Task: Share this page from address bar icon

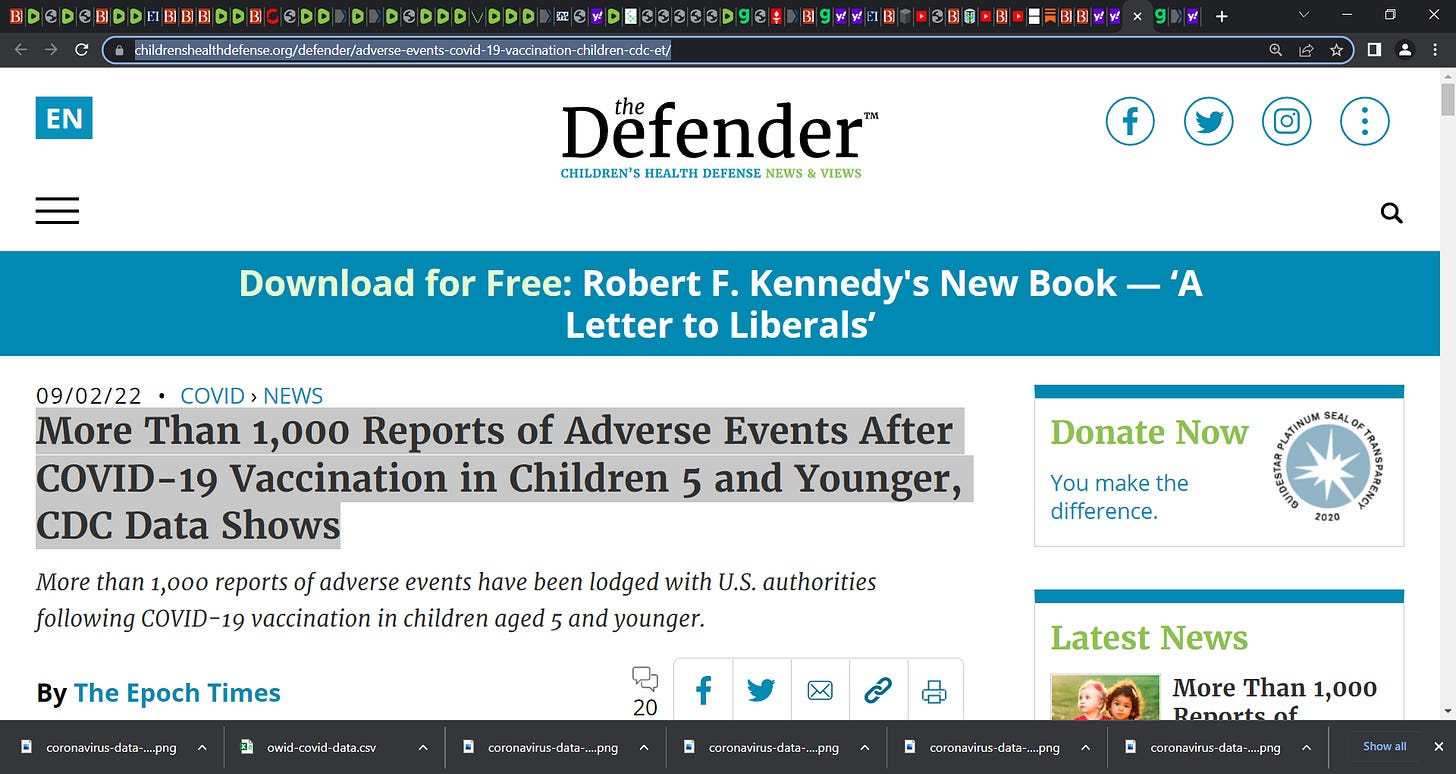Action: pos(1306,50)
